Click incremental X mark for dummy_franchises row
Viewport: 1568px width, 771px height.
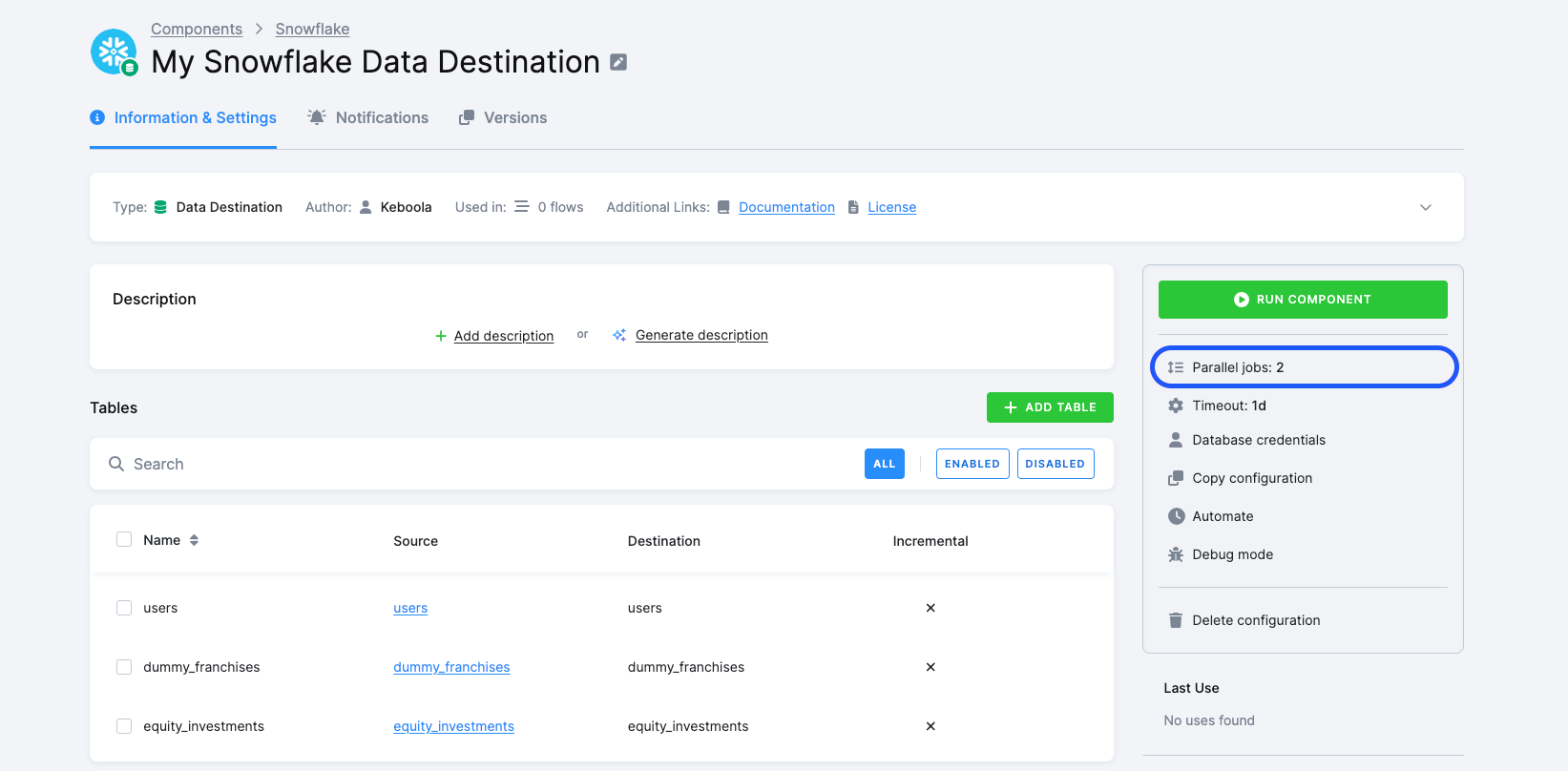point(930,667)
